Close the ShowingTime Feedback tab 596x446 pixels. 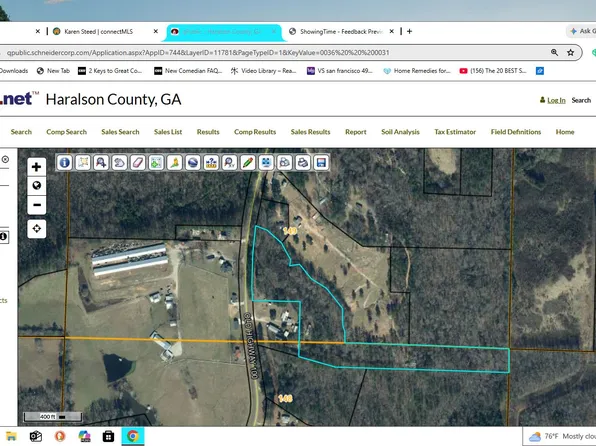pyautogui.click(x=392, y=32)
